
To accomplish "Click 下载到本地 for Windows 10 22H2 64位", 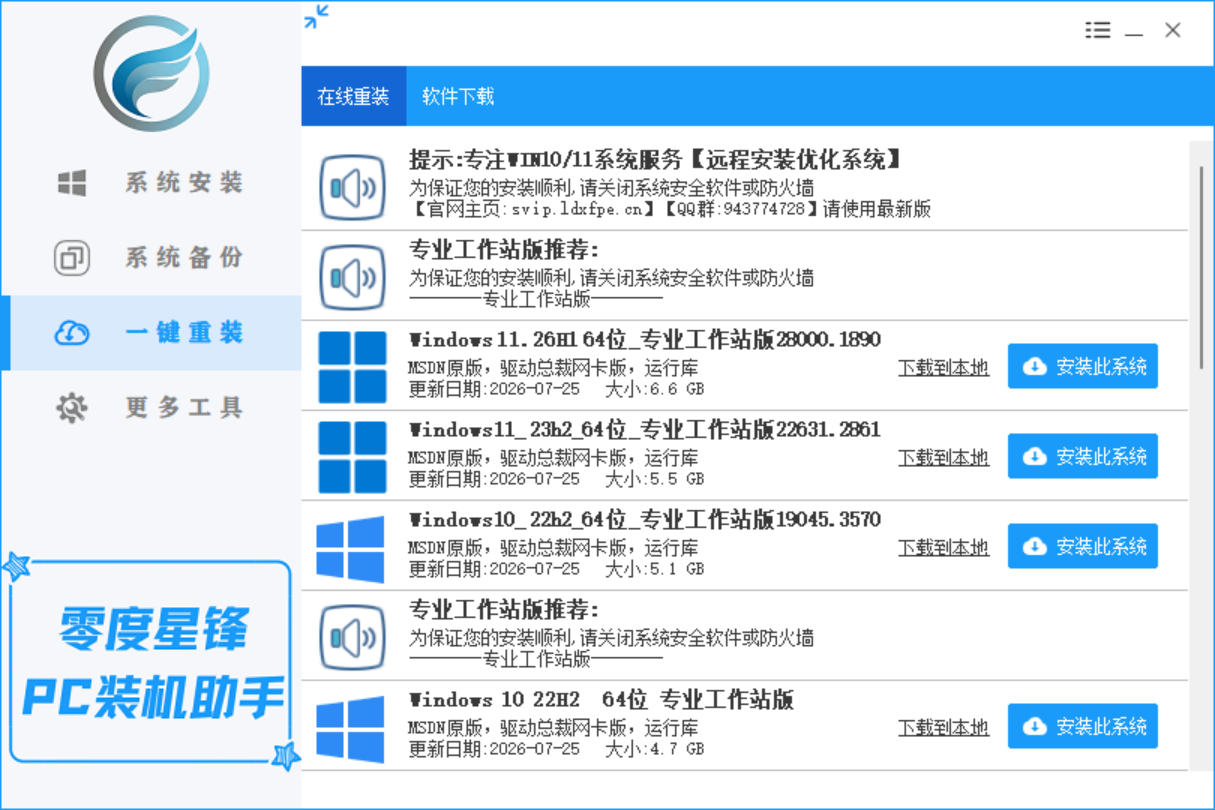I will click(x=943, y=727).
